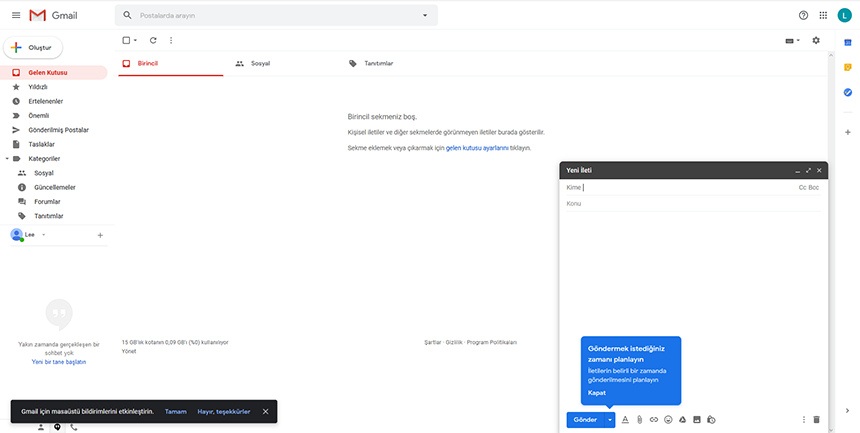Refresh the inbox

click(x=153, y=40)
